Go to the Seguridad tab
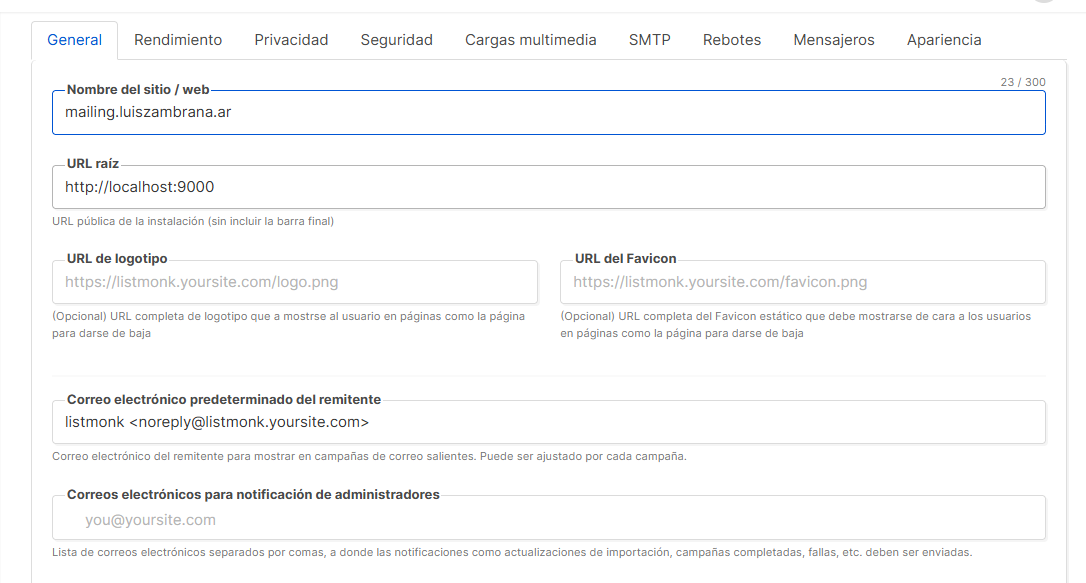 396,40
